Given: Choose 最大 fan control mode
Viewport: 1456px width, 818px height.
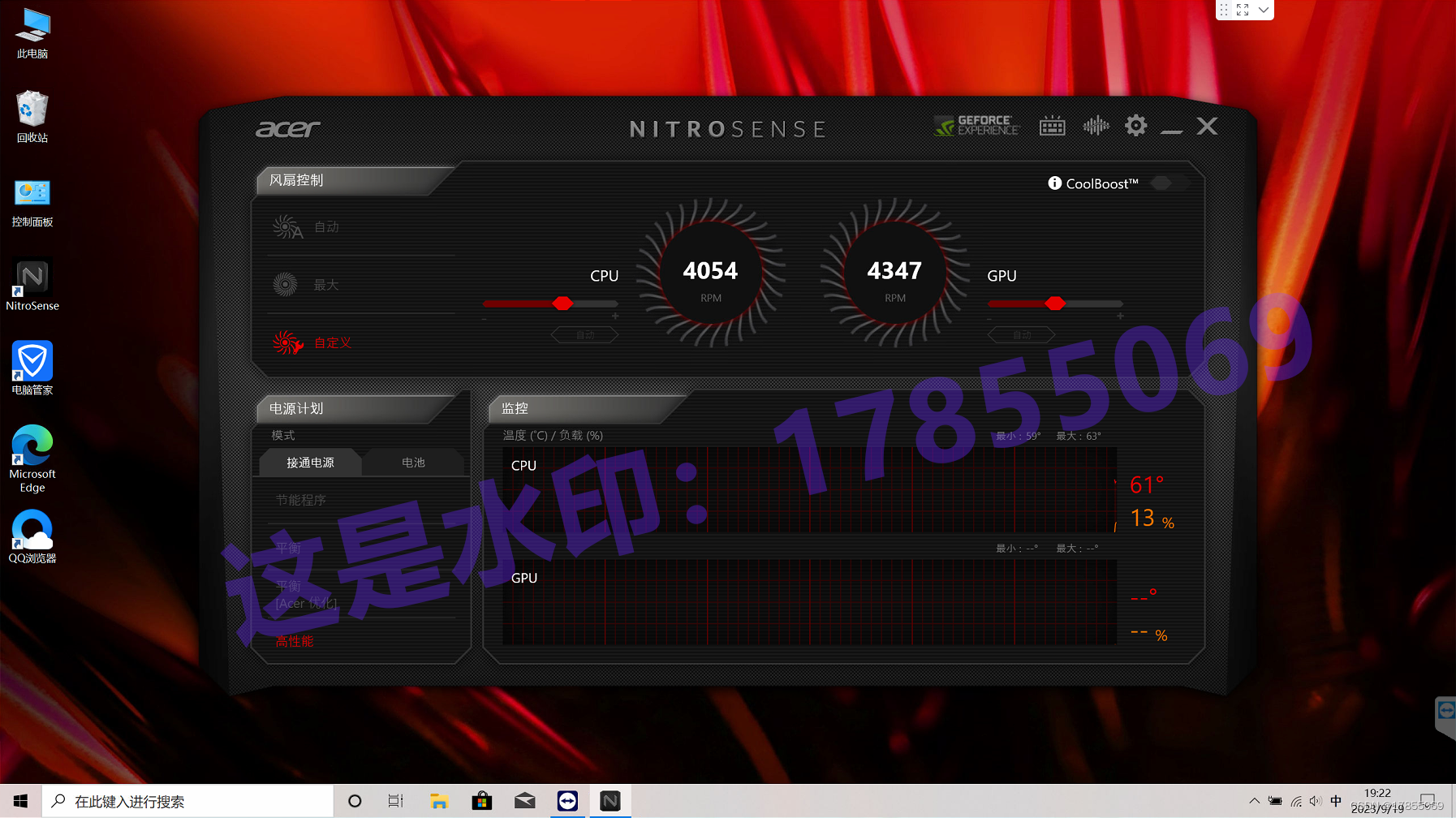Looking at the screenshot, I should [326, 285].
